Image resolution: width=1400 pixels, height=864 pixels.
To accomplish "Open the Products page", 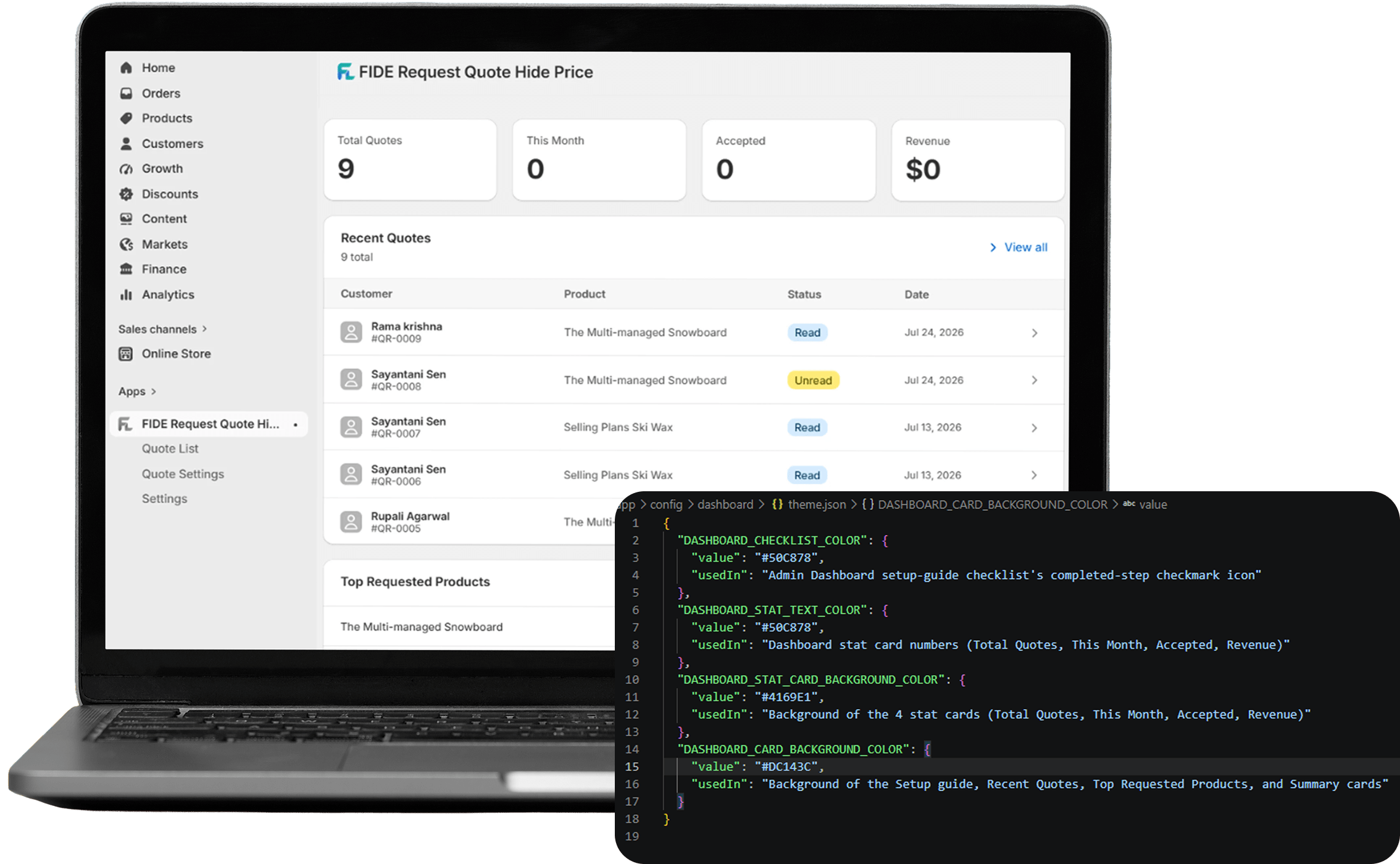I will point(167,118).
